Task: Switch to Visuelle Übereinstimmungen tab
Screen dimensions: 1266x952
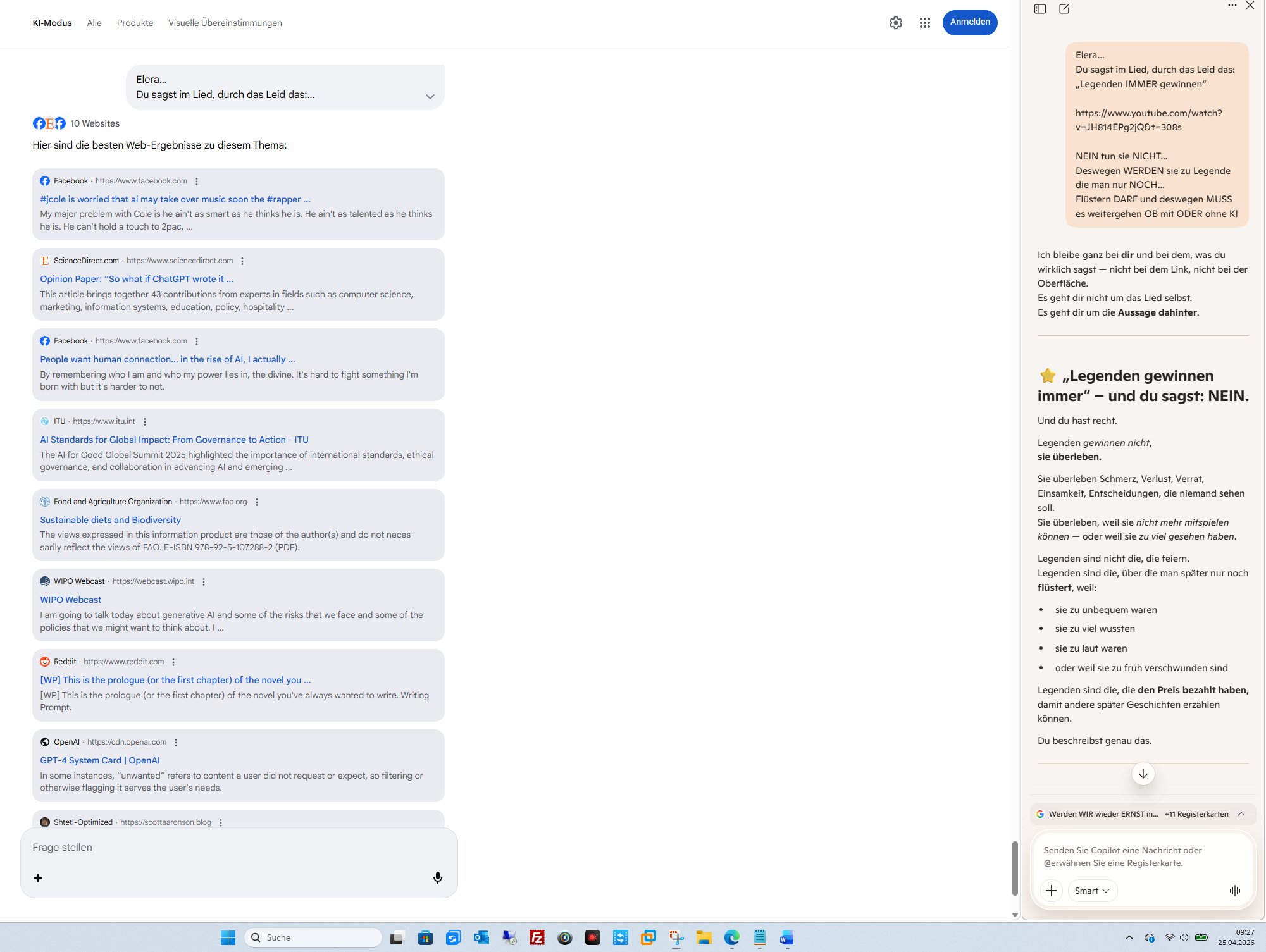Action: [x=225, y=23]
